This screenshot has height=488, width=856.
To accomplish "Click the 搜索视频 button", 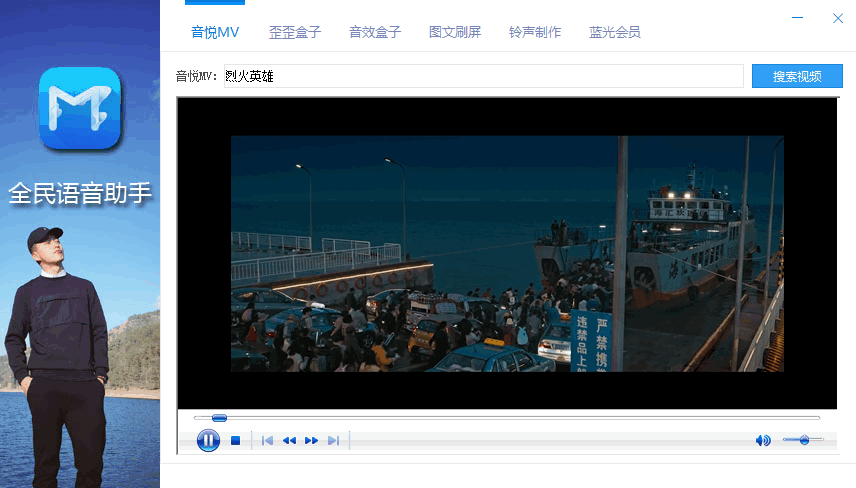I will click(x=797, y=76).
